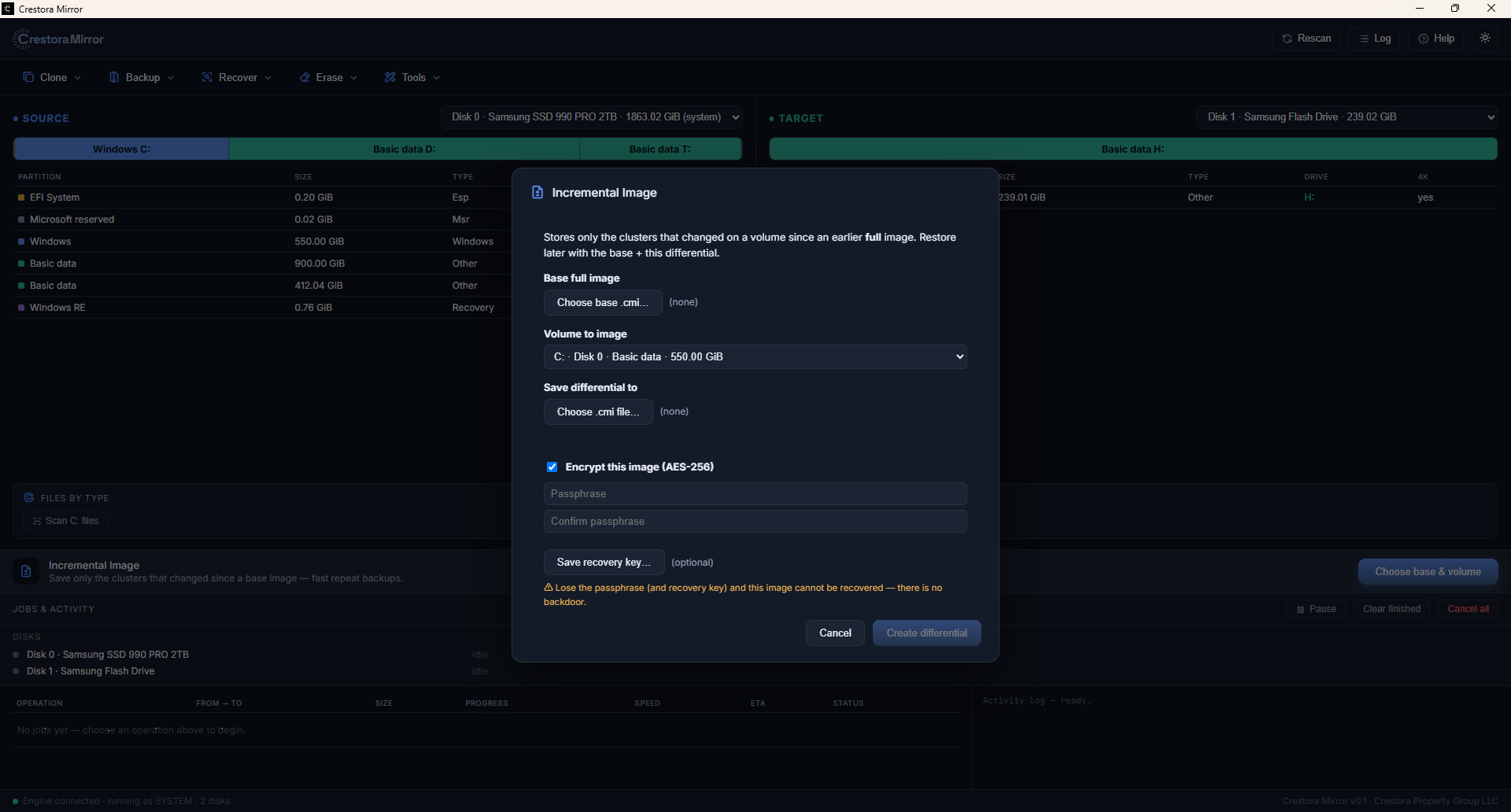Viewport: 1511px width, 812px height.
Task: Uncheck Encrypt this image (AES-256)
Action: click(552, 467)
